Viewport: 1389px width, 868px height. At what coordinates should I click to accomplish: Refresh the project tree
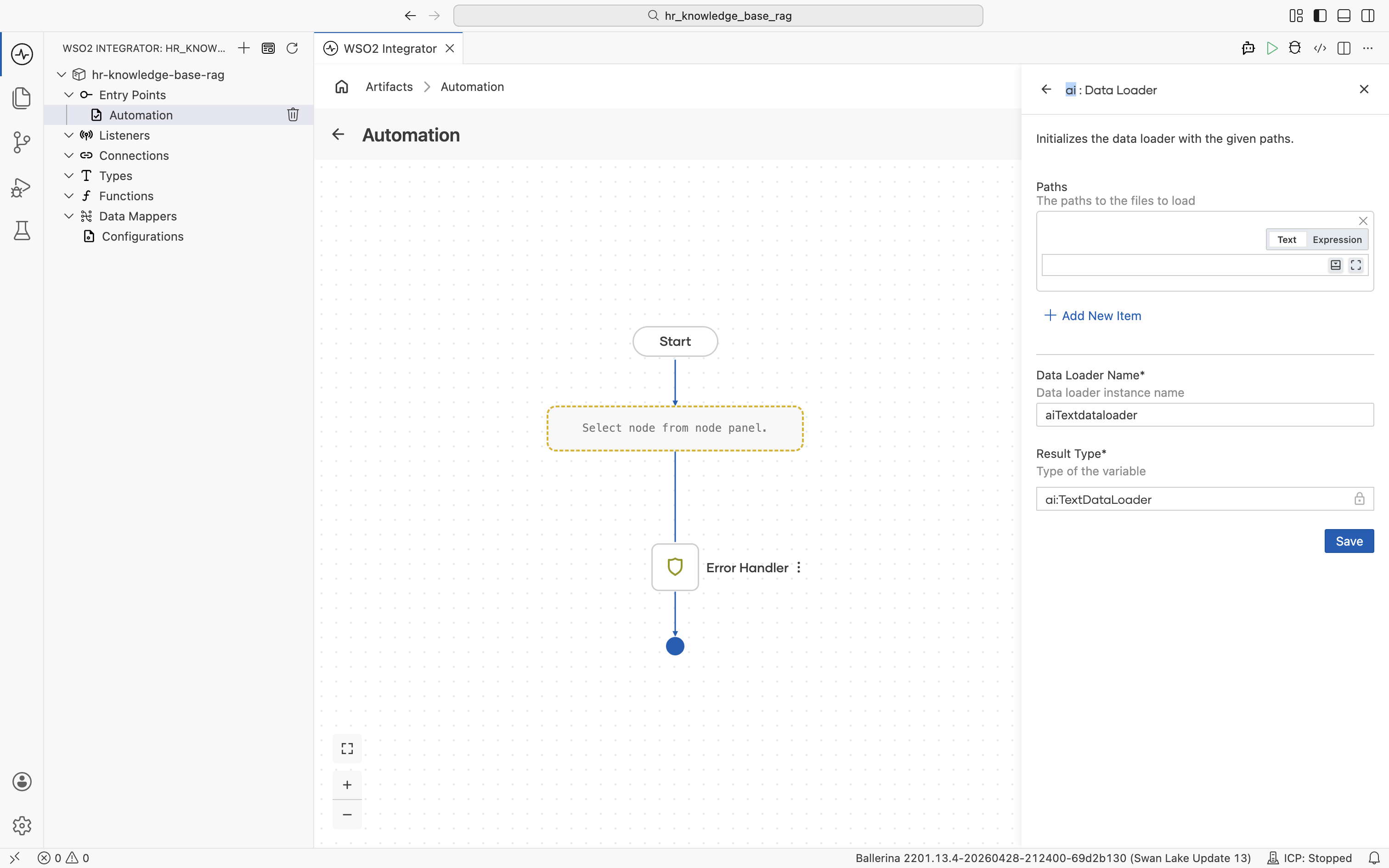(292, 48)
